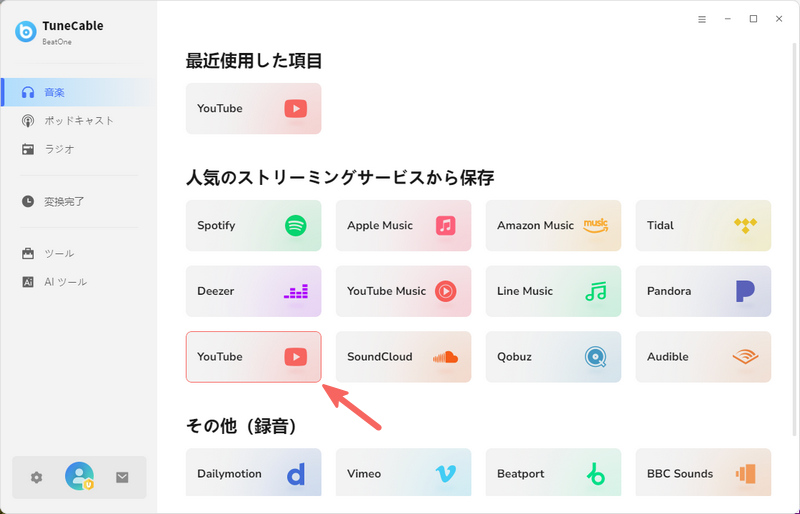Open the ラジオ section
The image size is (800, 514).
[79, 149]
